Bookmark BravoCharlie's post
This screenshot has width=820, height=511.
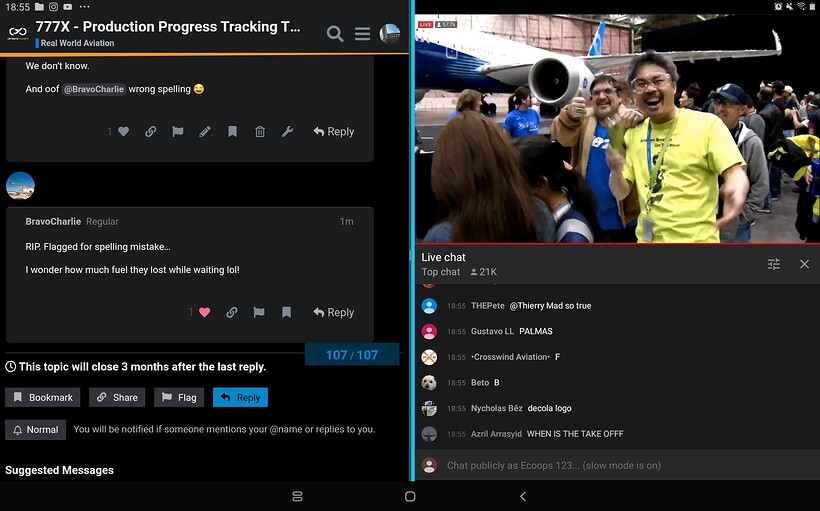tap(287, 312)
